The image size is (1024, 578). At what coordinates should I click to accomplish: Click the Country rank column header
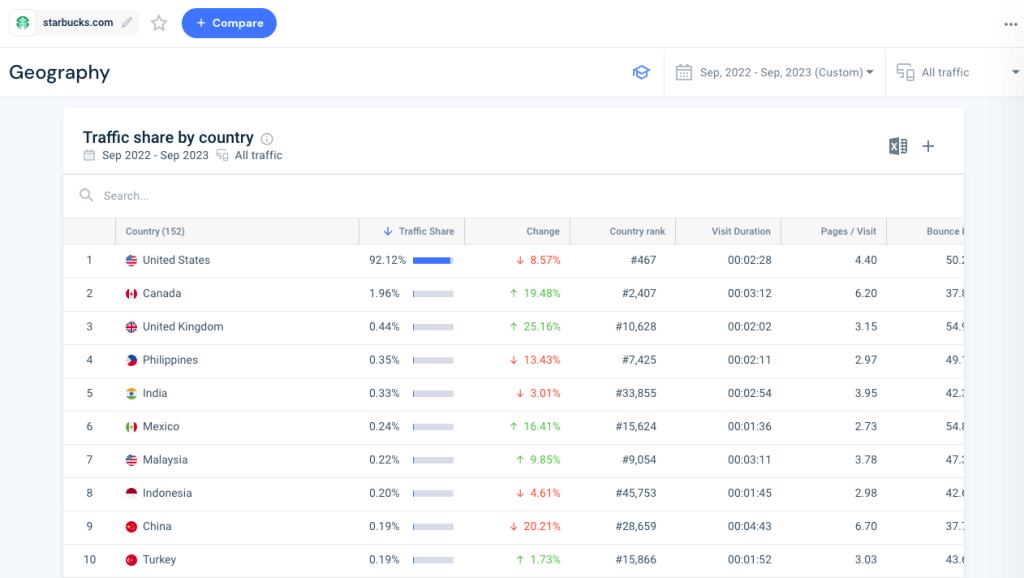tap(640, 231)
